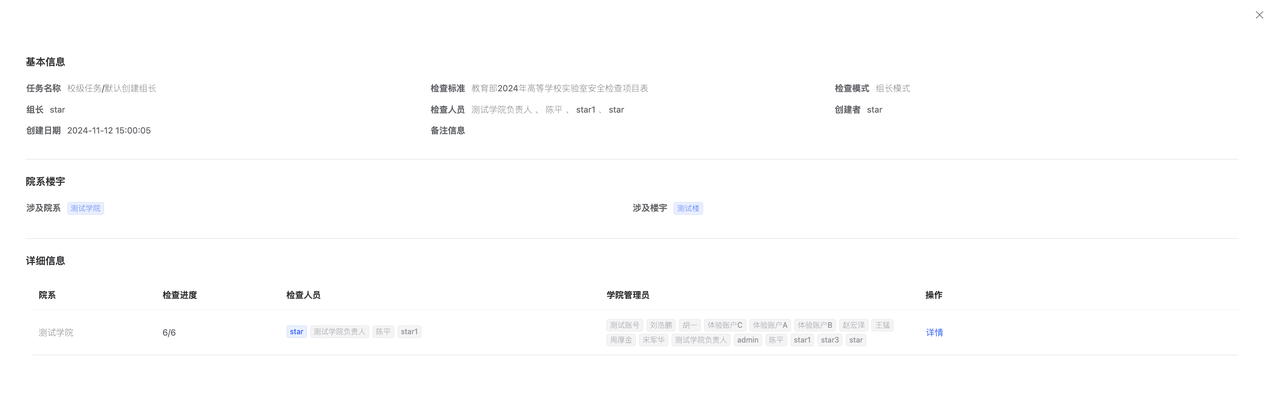This screenshot has height=394, width=1280.
Task: Click the 宋军华 administrator tag
Action: [x=654, y=340]
